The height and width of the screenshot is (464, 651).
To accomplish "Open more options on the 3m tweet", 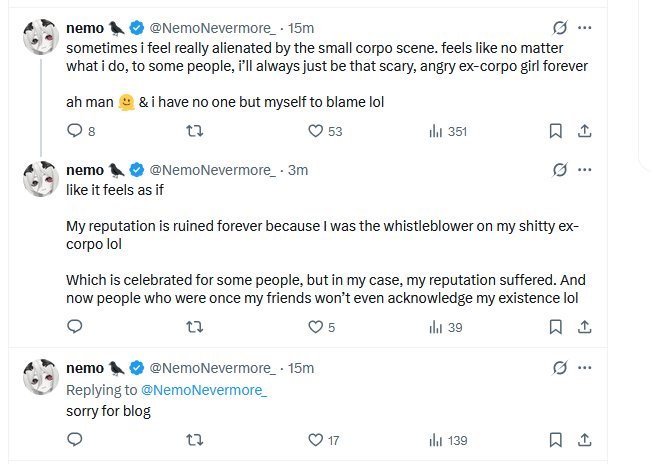I will tap(586, 169).
